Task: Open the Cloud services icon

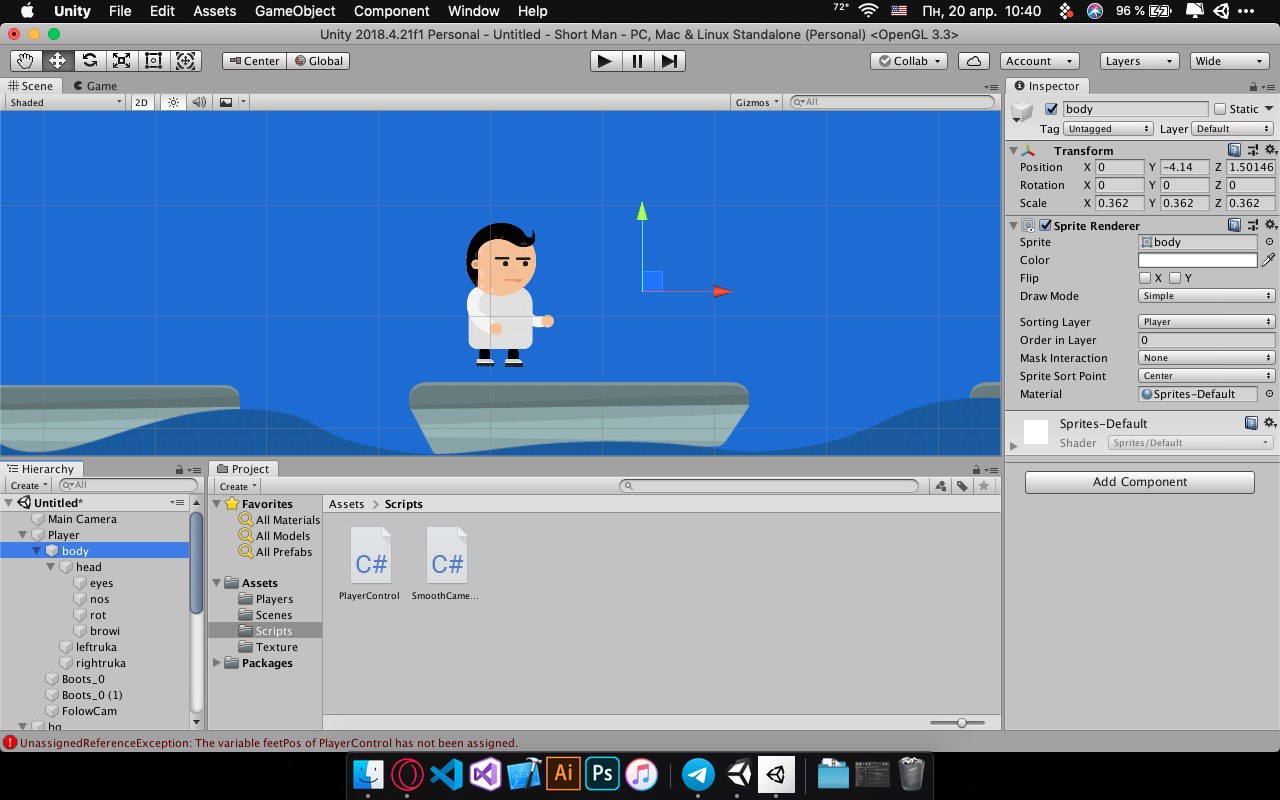Action: (974, 61)
